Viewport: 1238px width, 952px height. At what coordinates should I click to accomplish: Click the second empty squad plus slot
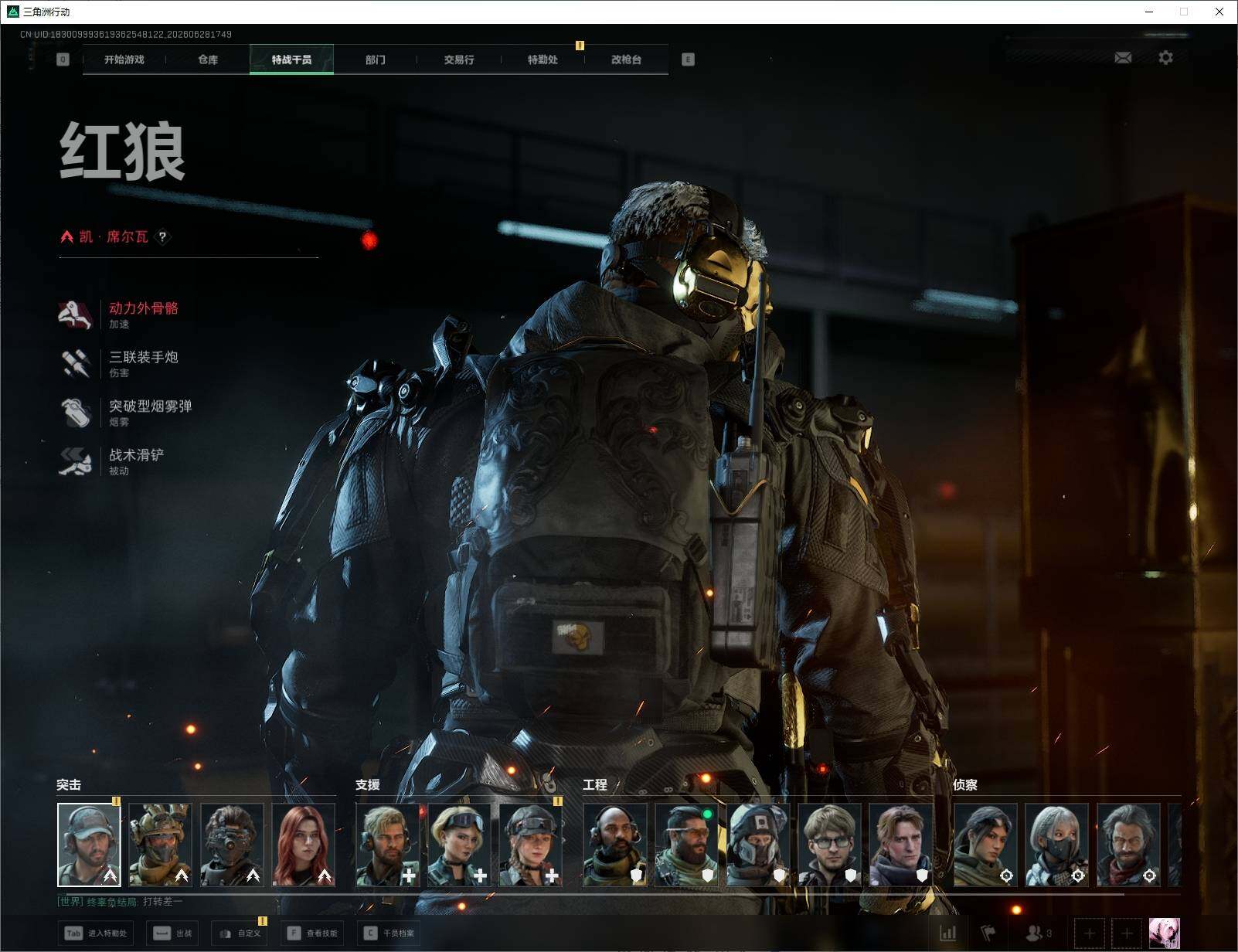(1127, 933)
